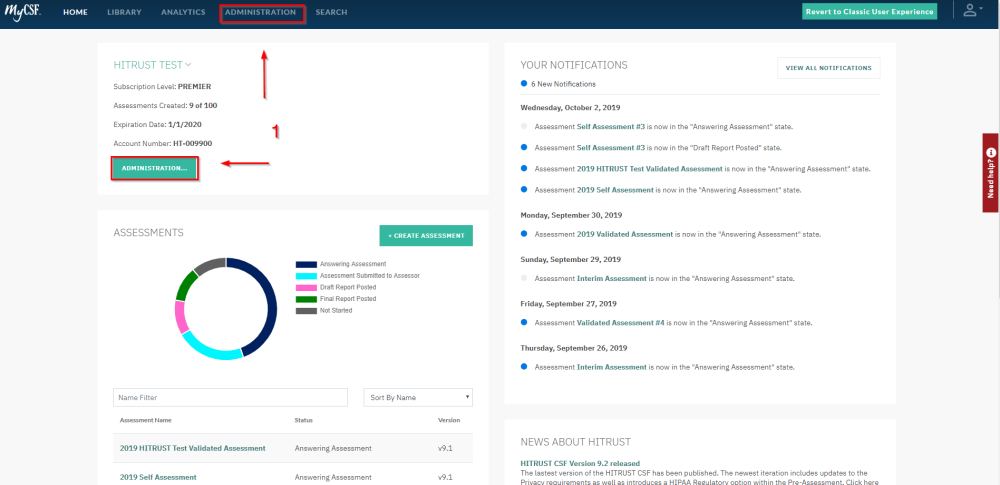
Task: Click the Monday, September 30, 2019 heading
Action: click(571, 215)
